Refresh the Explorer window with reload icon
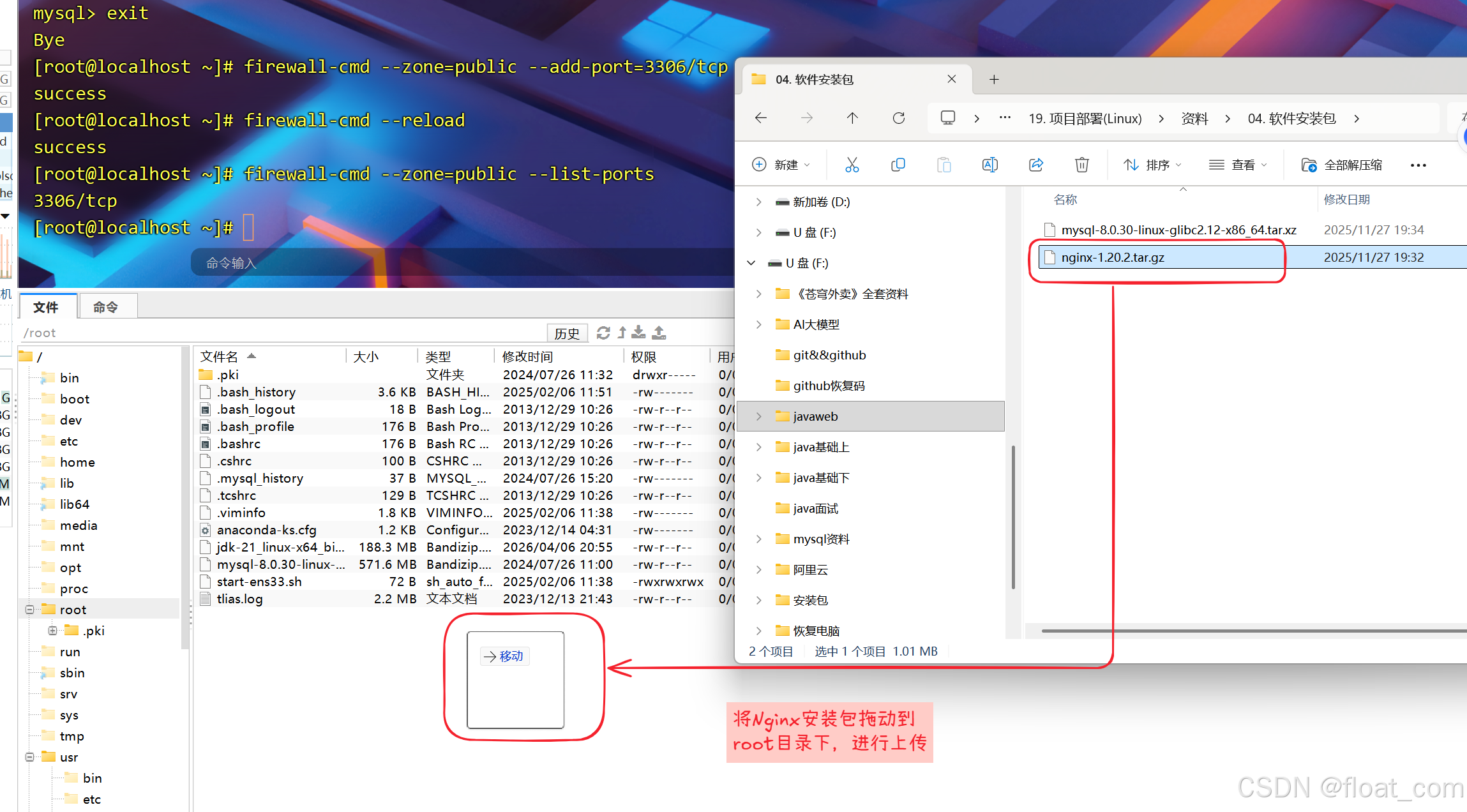1467x812 pixels. 898,118
